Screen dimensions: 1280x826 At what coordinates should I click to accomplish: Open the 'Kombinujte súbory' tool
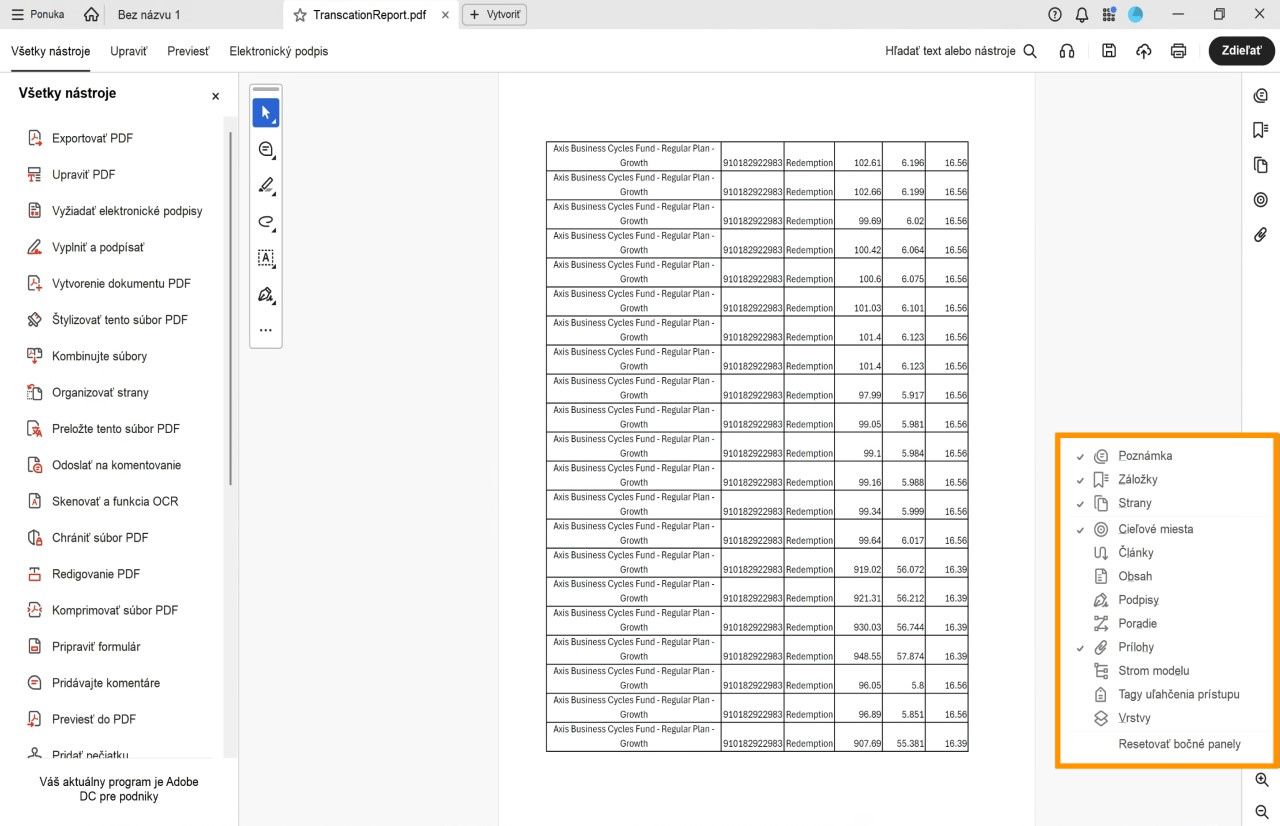pos(87,356)
